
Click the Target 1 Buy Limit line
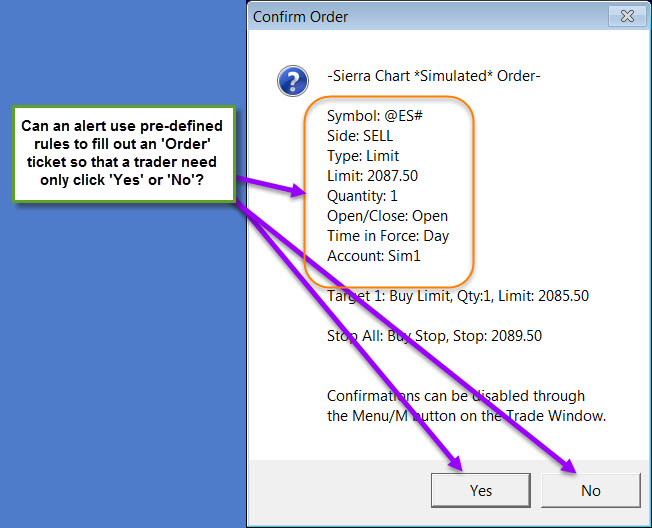click(458, 296)
